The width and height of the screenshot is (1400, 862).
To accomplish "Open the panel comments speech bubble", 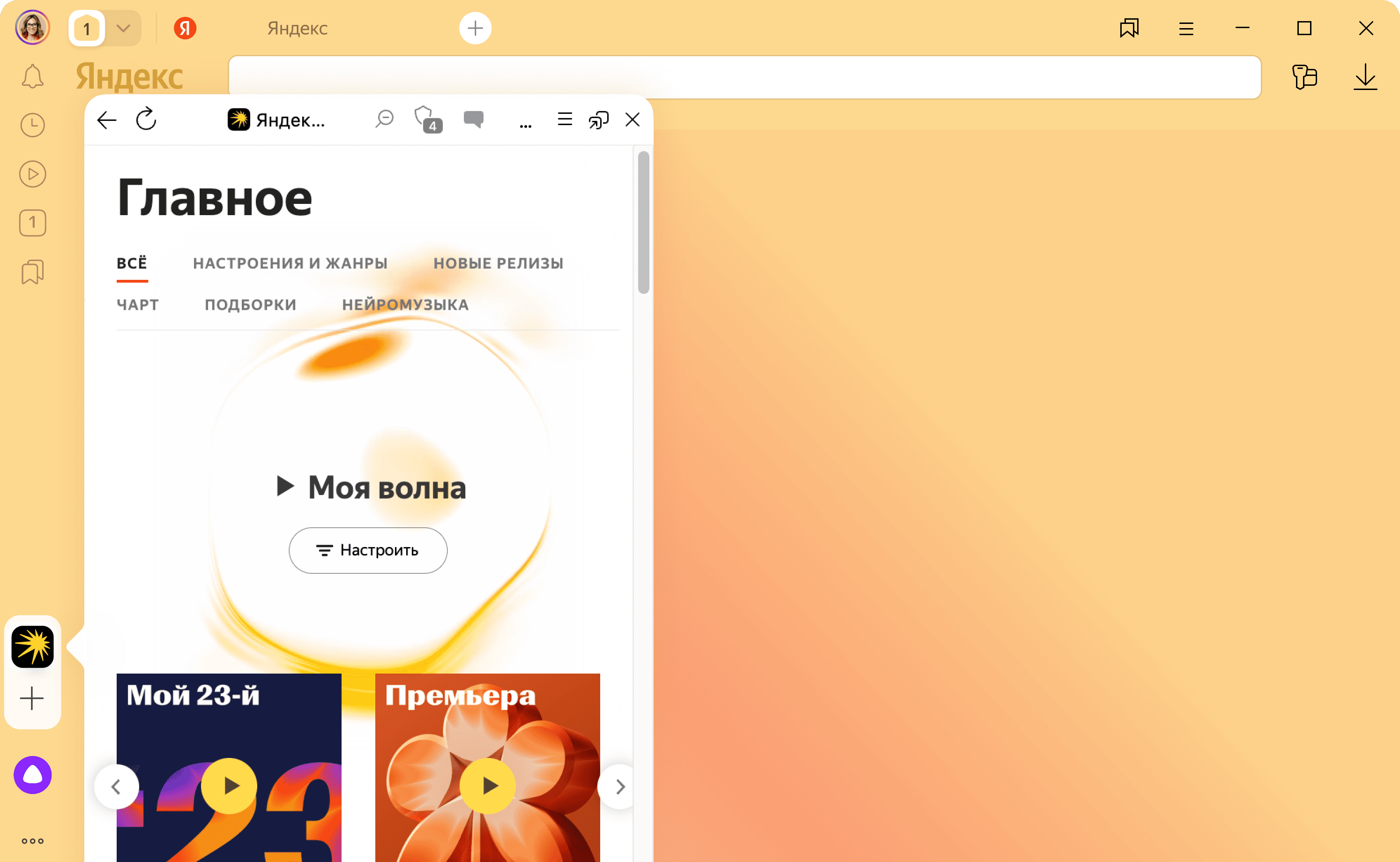I will (x=474, y=119).
